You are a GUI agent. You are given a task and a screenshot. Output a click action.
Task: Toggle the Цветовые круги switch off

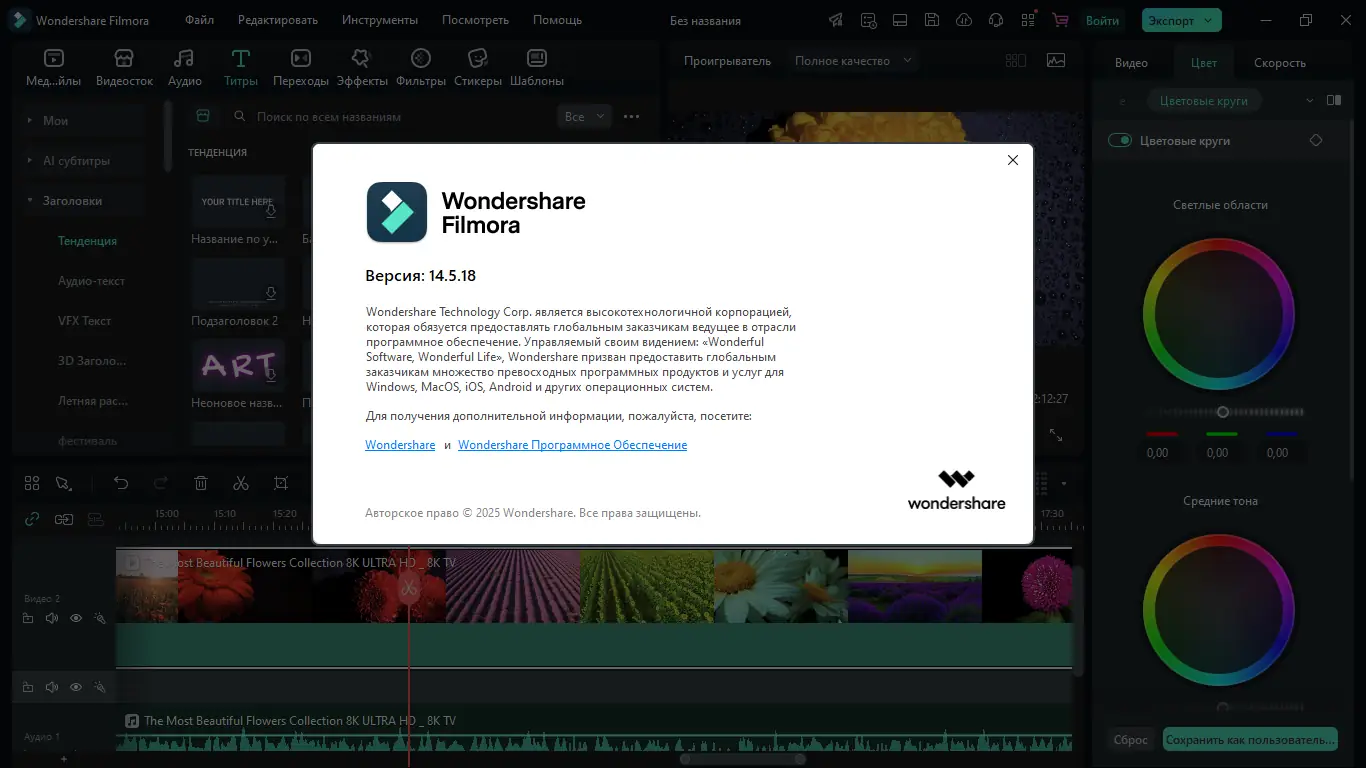tap(1120, 141)
